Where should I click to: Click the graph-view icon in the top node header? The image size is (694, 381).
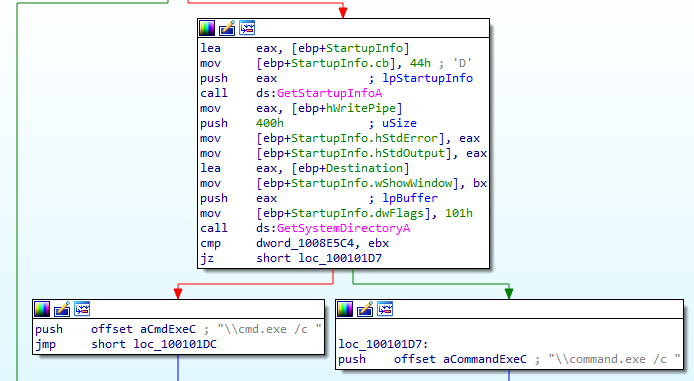click(x=247, y=28)
